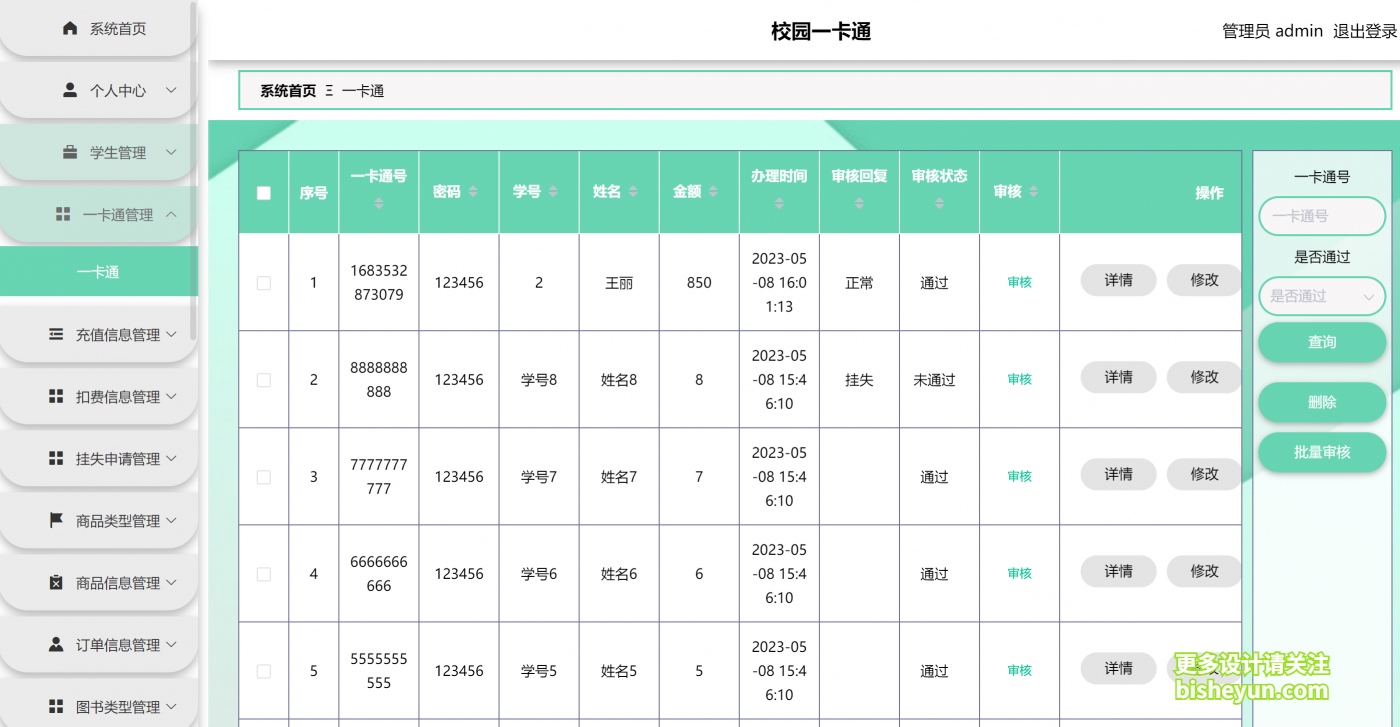This screenshot has height=727, width=1400.
Task: Click the 订单信息管理 person icon
Action: tap(55, 644)
